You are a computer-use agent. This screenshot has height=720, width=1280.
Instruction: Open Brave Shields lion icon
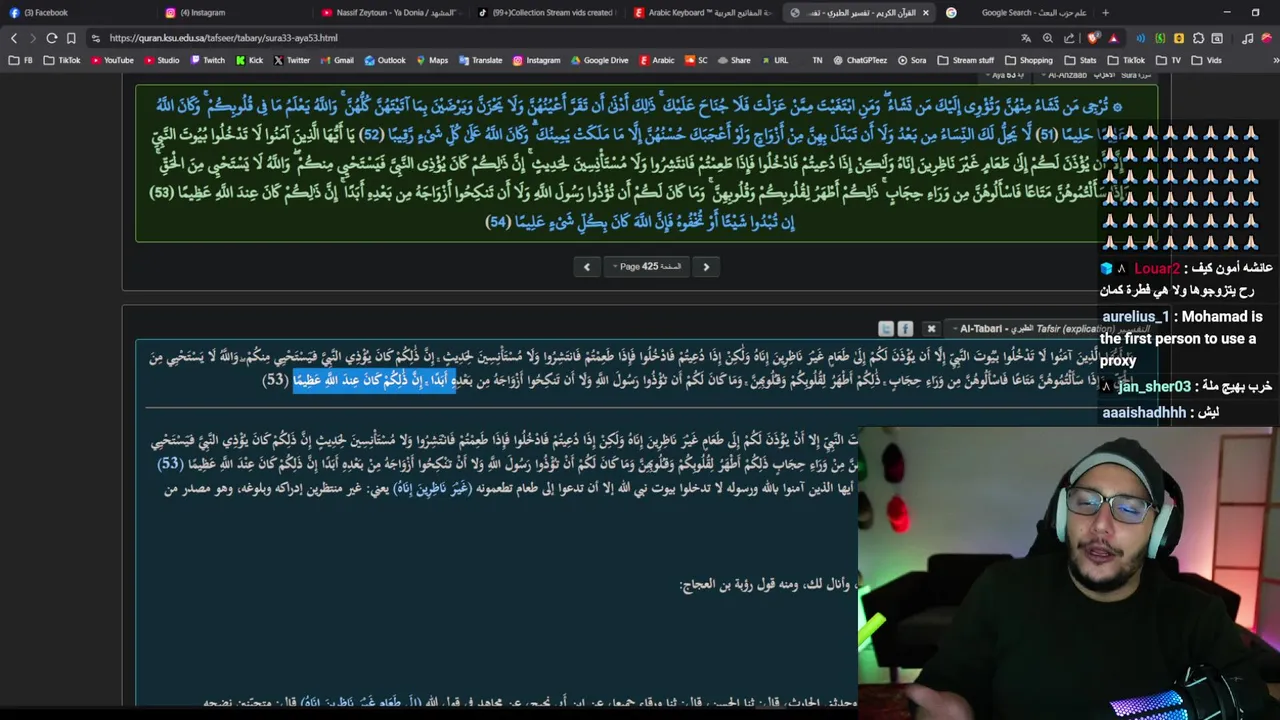coord(1094,38)
